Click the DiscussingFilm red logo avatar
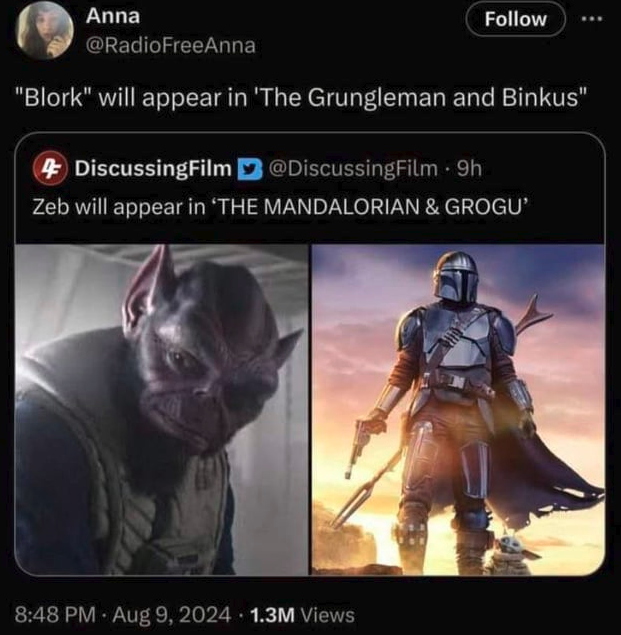The width and height of the screenshot is (621, 635). pos(50,168)
